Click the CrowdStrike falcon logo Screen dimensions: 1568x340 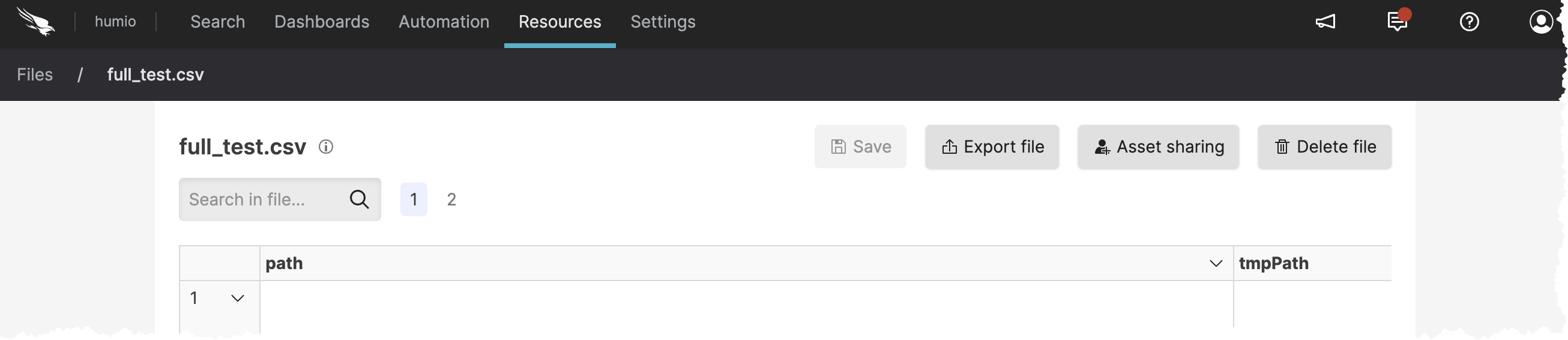pyautogui.click(x=36, y=22)
